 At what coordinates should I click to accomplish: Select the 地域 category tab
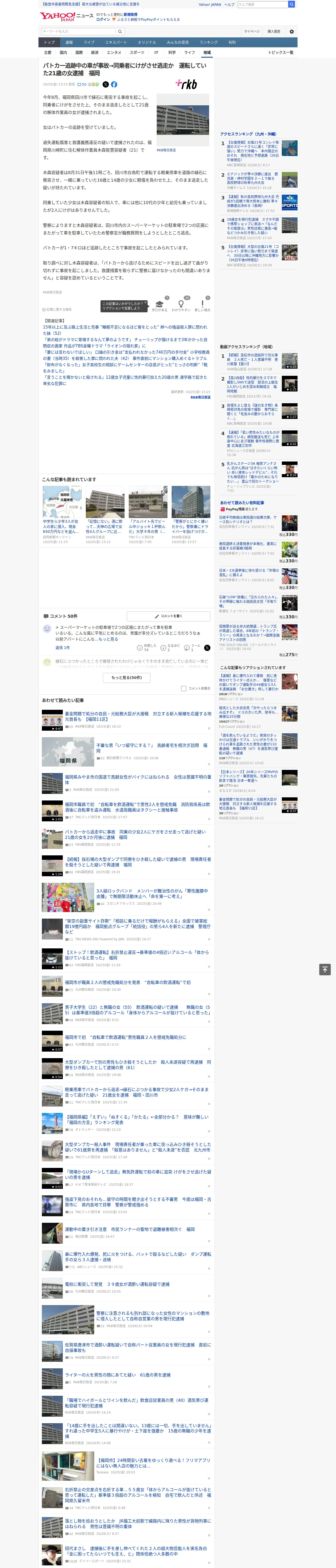[207, 53]
